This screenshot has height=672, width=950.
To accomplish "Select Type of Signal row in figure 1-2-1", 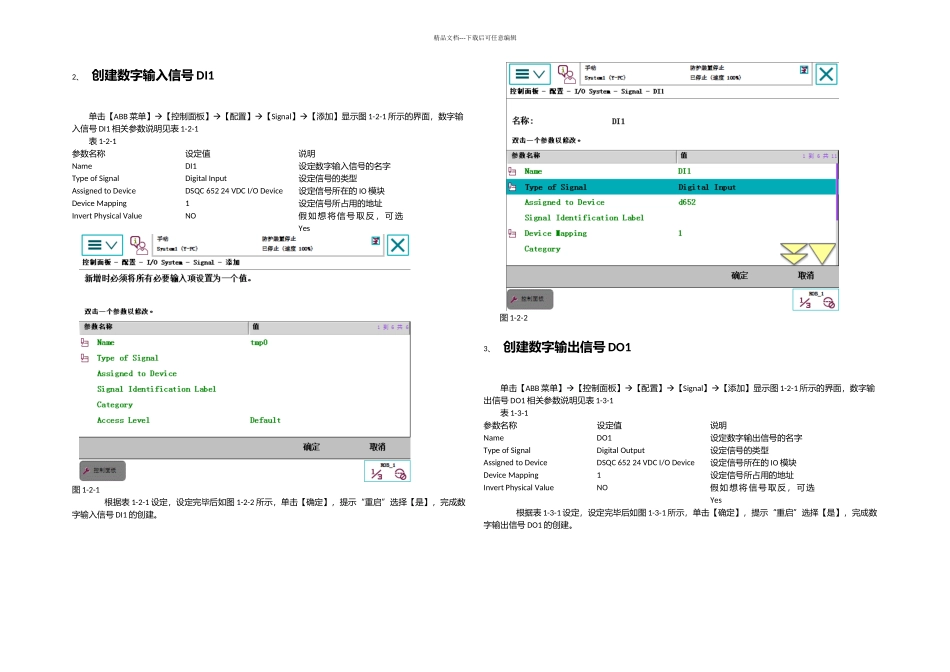I will (x=244, y=358).
